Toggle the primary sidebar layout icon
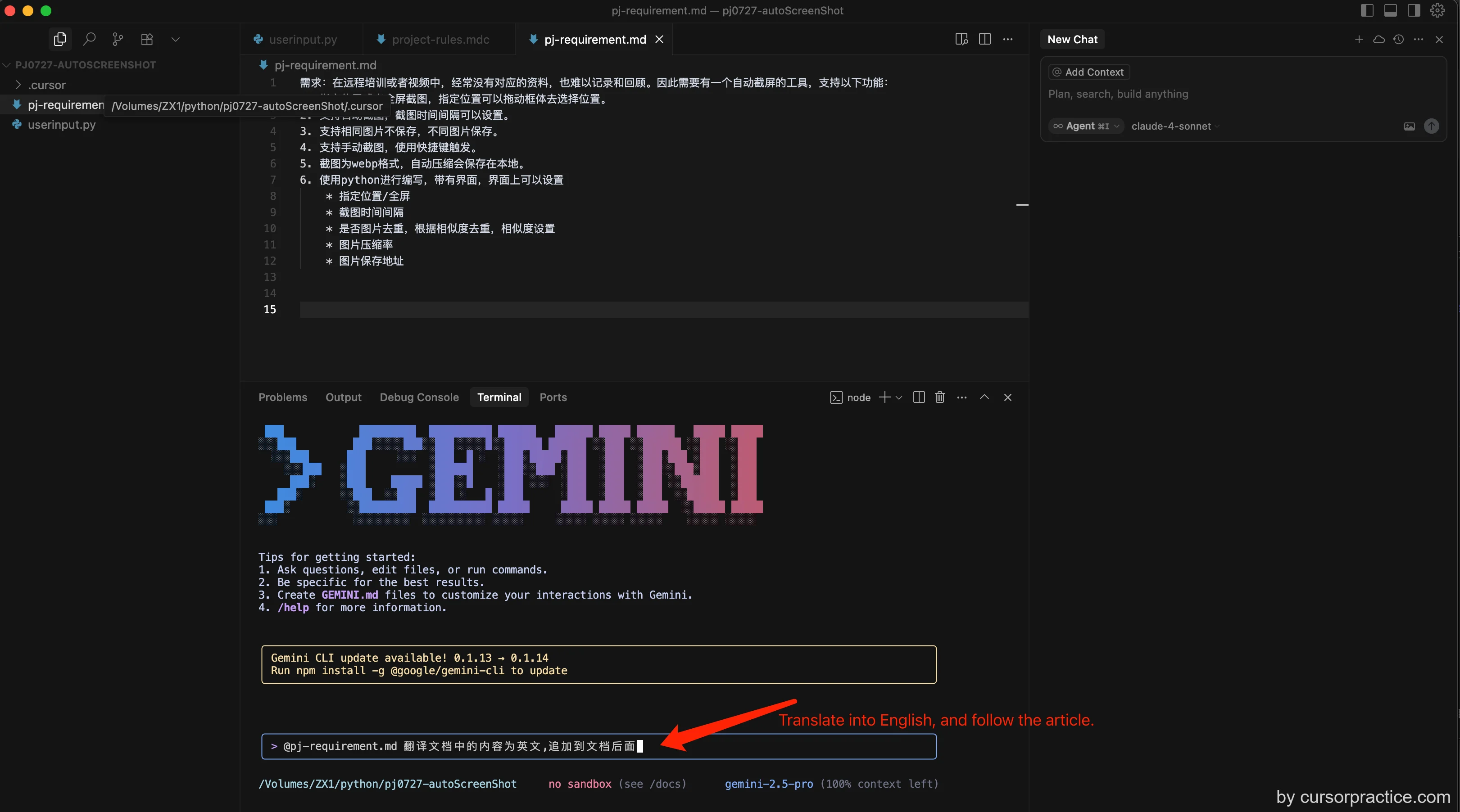Screen dimensions: 1460x812 click(1367, 10)
